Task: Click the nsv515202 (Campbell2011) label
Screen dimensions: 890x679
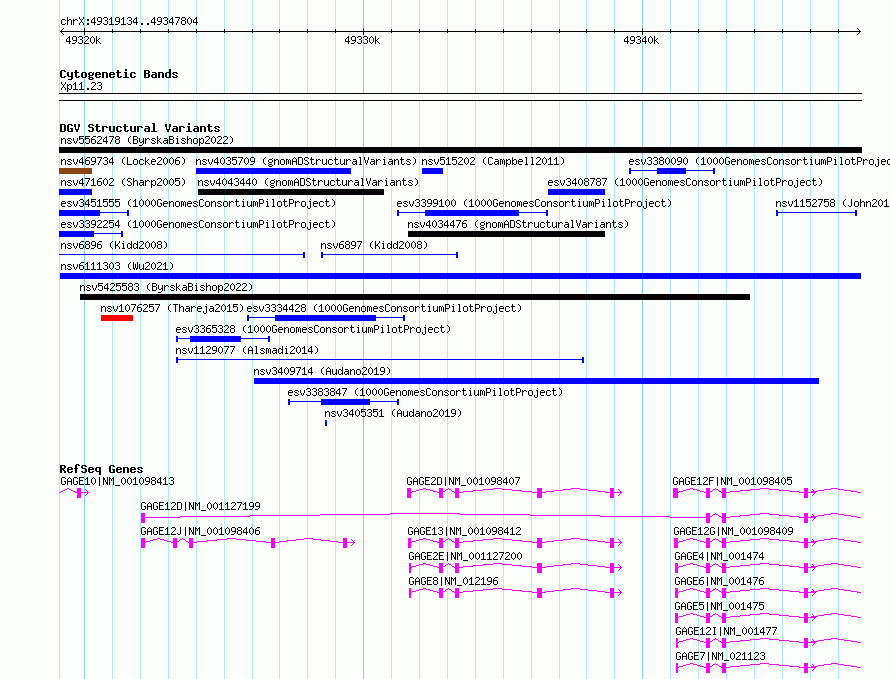Action: coord(493,161)
